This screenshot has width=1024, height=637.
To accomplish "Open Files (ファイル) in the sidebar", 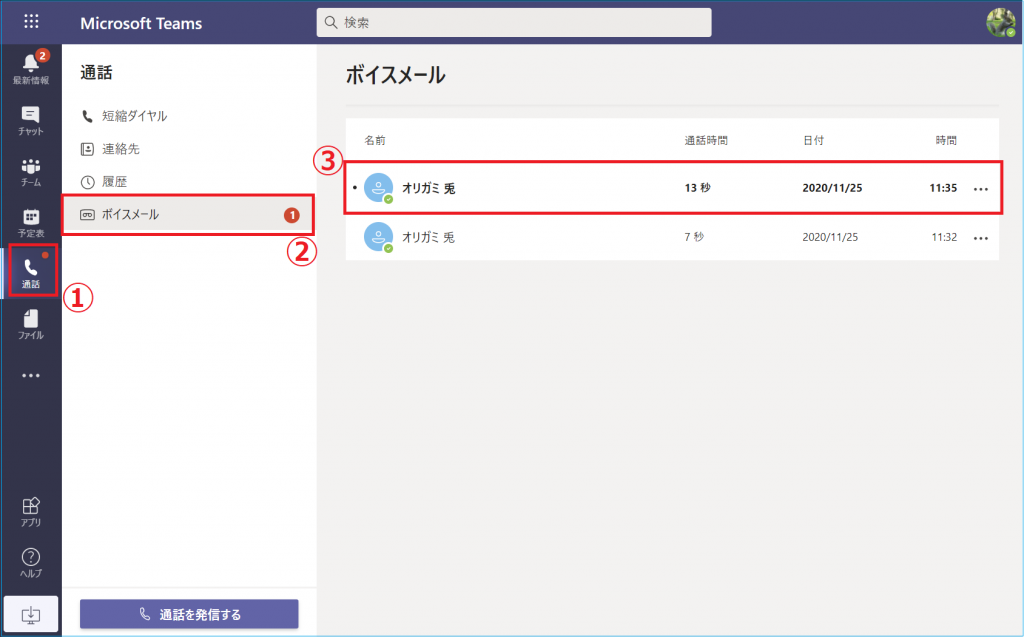I will point(31,325).
